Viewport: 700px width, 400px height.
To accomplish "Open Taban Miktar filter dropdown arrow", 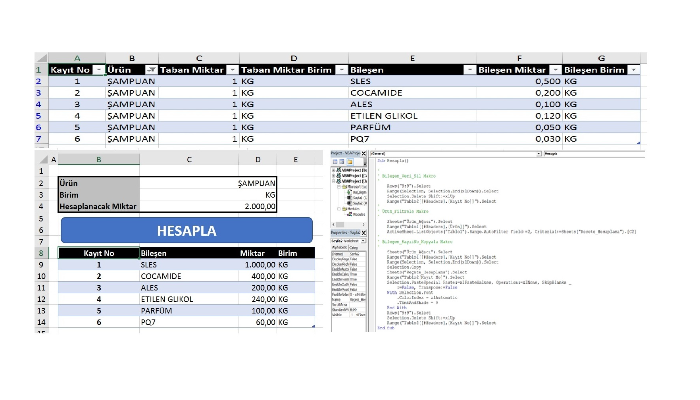I will (x=232, y=70).
